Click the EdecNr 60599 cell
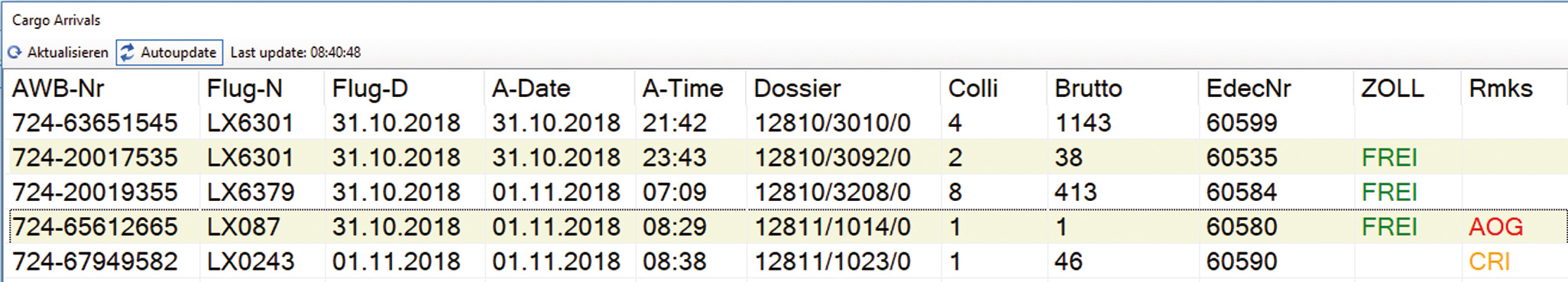The height and width of the screenshot is (282, 1568). [1242, 123]
